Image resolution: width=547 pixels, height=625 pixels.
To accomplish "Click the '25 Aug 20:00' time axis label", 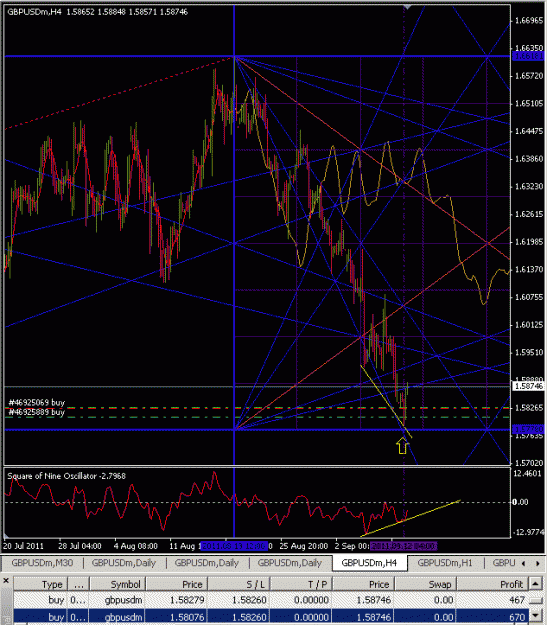I will pyautogui.click(x=303, y=546).
